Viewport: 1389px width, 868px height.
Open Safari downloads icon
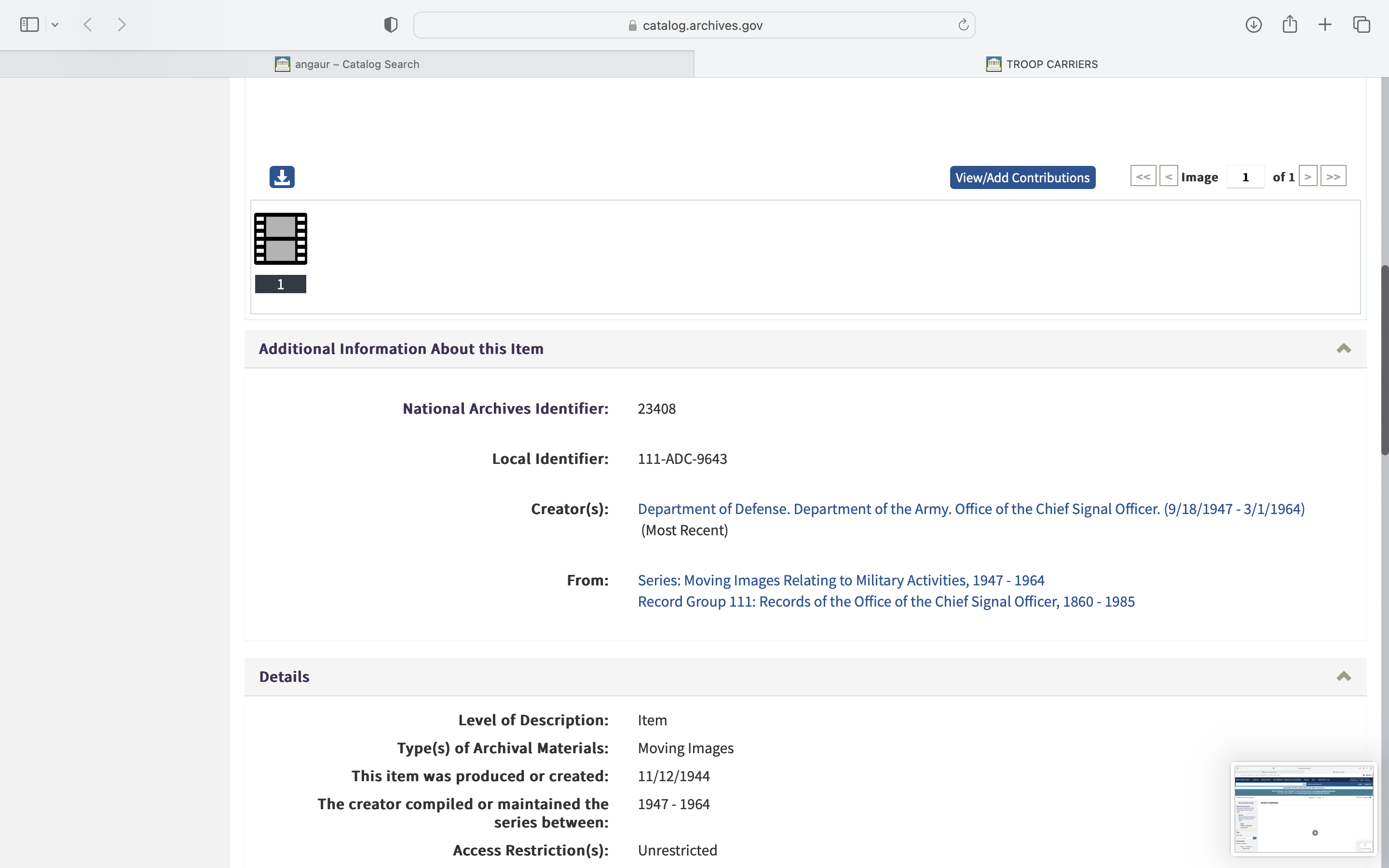click(x=1253, y=25)
